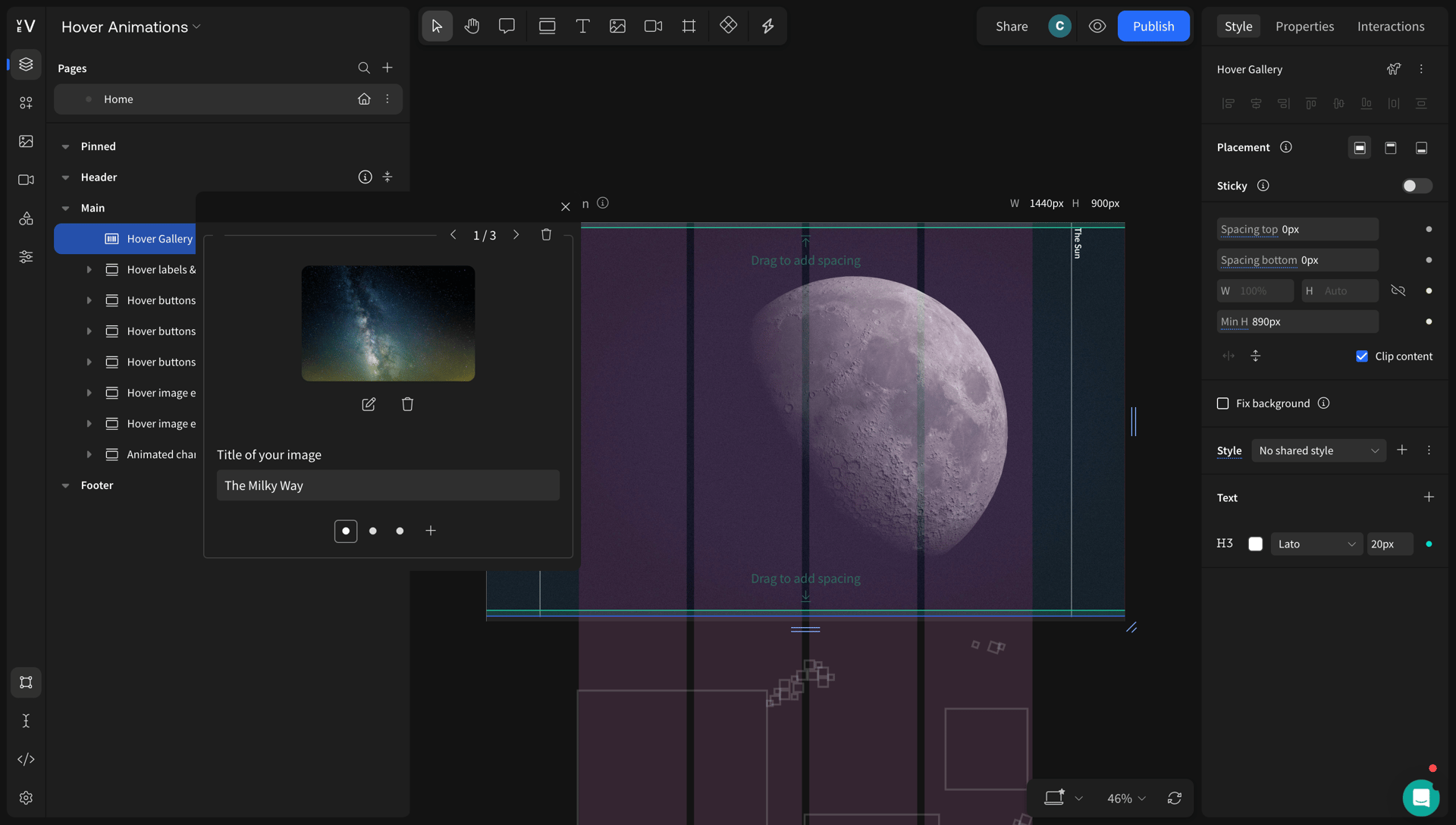Expand the Animated chart layer

pyautogui.click(x=89, y=455)
